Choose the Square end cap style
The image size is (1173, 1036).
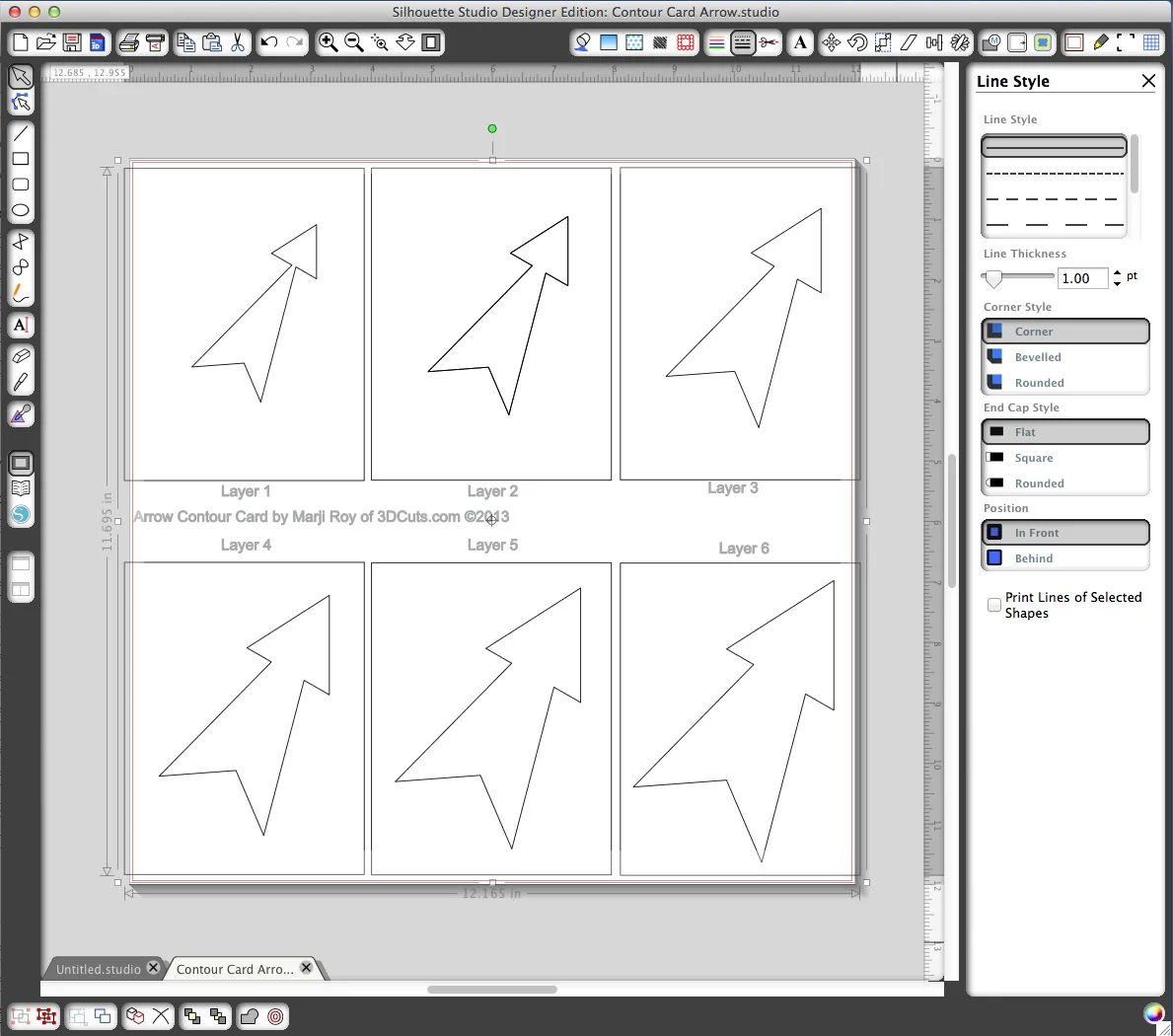point(1065,458)
